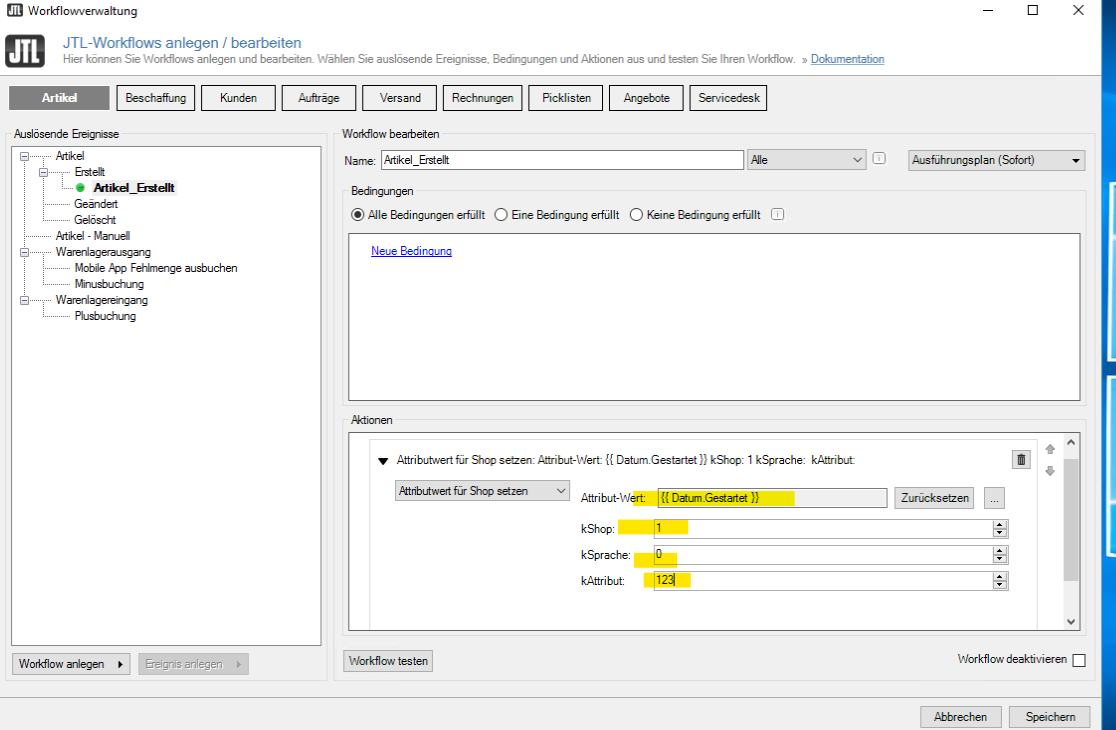Switch to the Beschaffung tab
This screenshot has height=730, width=1116.
[x=155, y=98]
